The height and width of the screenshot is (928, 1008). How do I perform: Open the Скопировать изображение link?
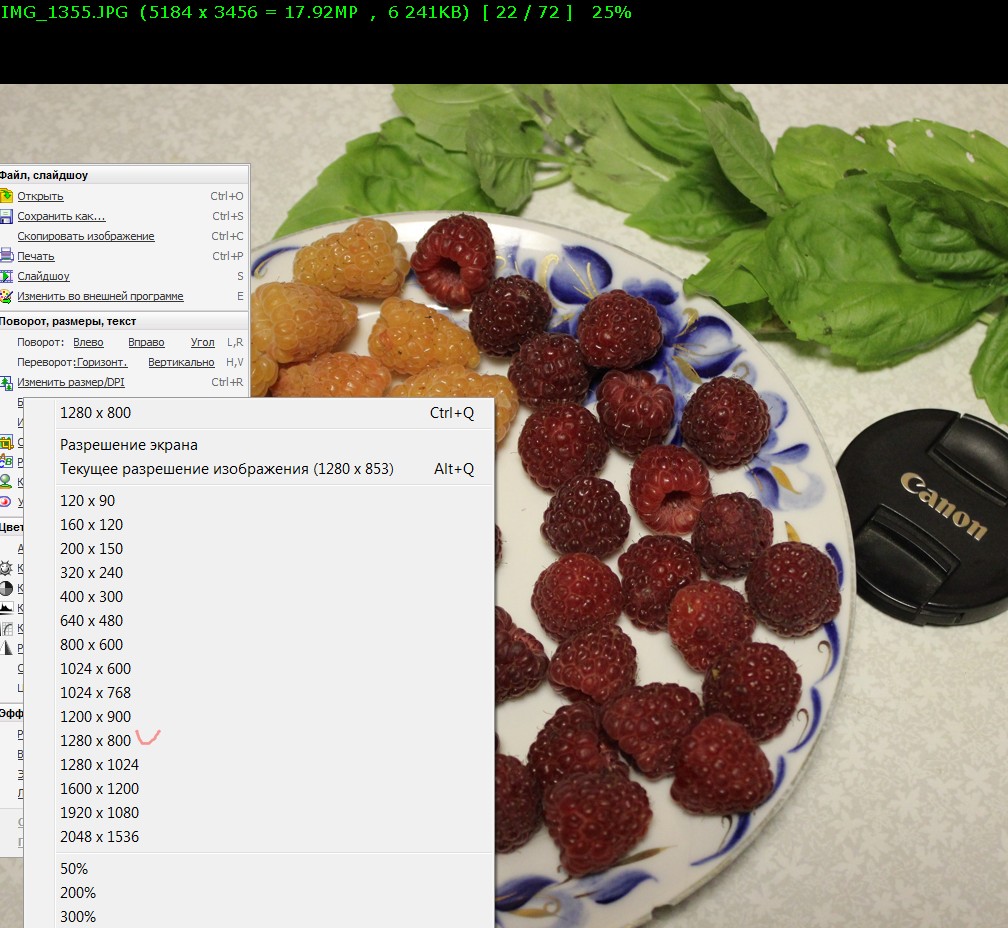(86, 236)
